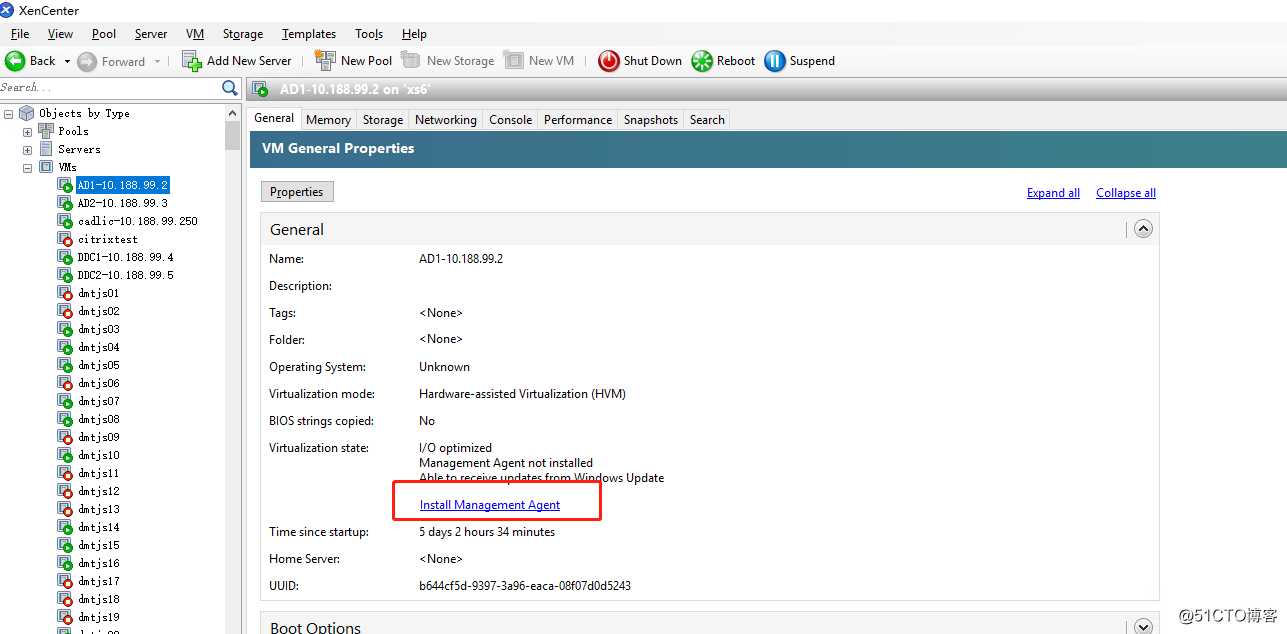
Task: Switch to the Storage tab
Action: point(383,120)
